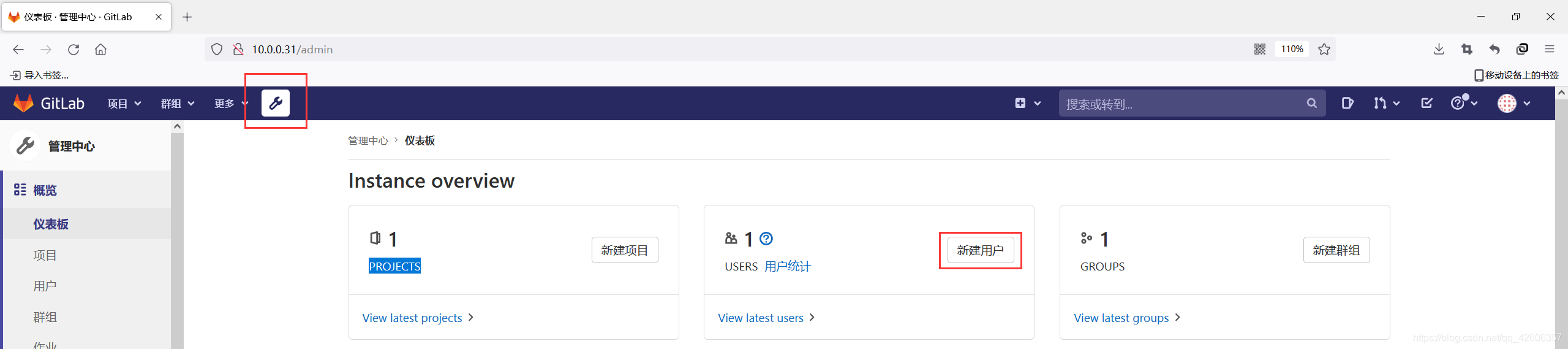The width and height of the screenshot is (1568, 349).
Task: Open the help menu icon
Action: point(1464,103)
